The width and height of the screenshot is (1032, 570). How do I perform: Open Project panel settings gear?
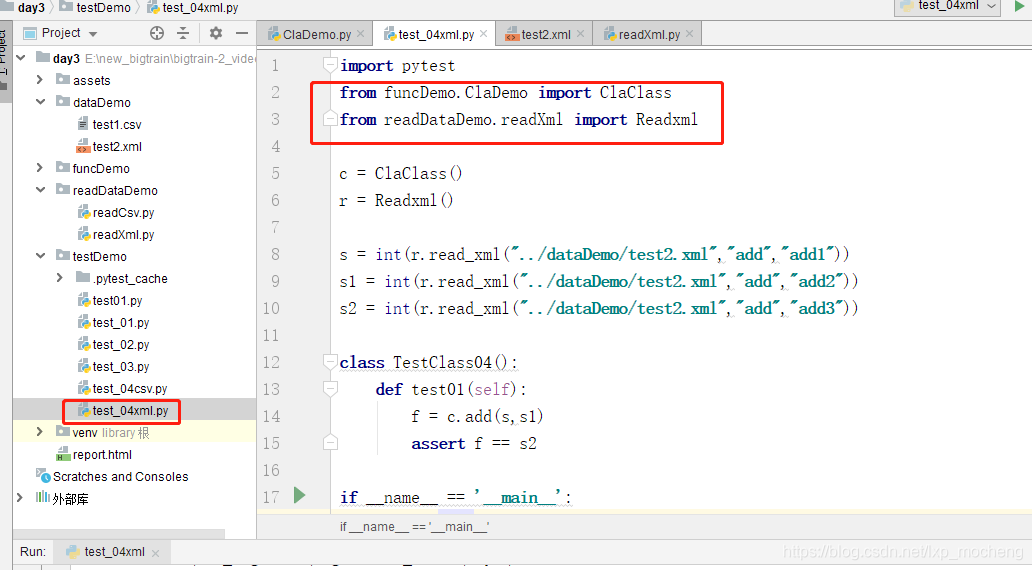pos(216,33)
